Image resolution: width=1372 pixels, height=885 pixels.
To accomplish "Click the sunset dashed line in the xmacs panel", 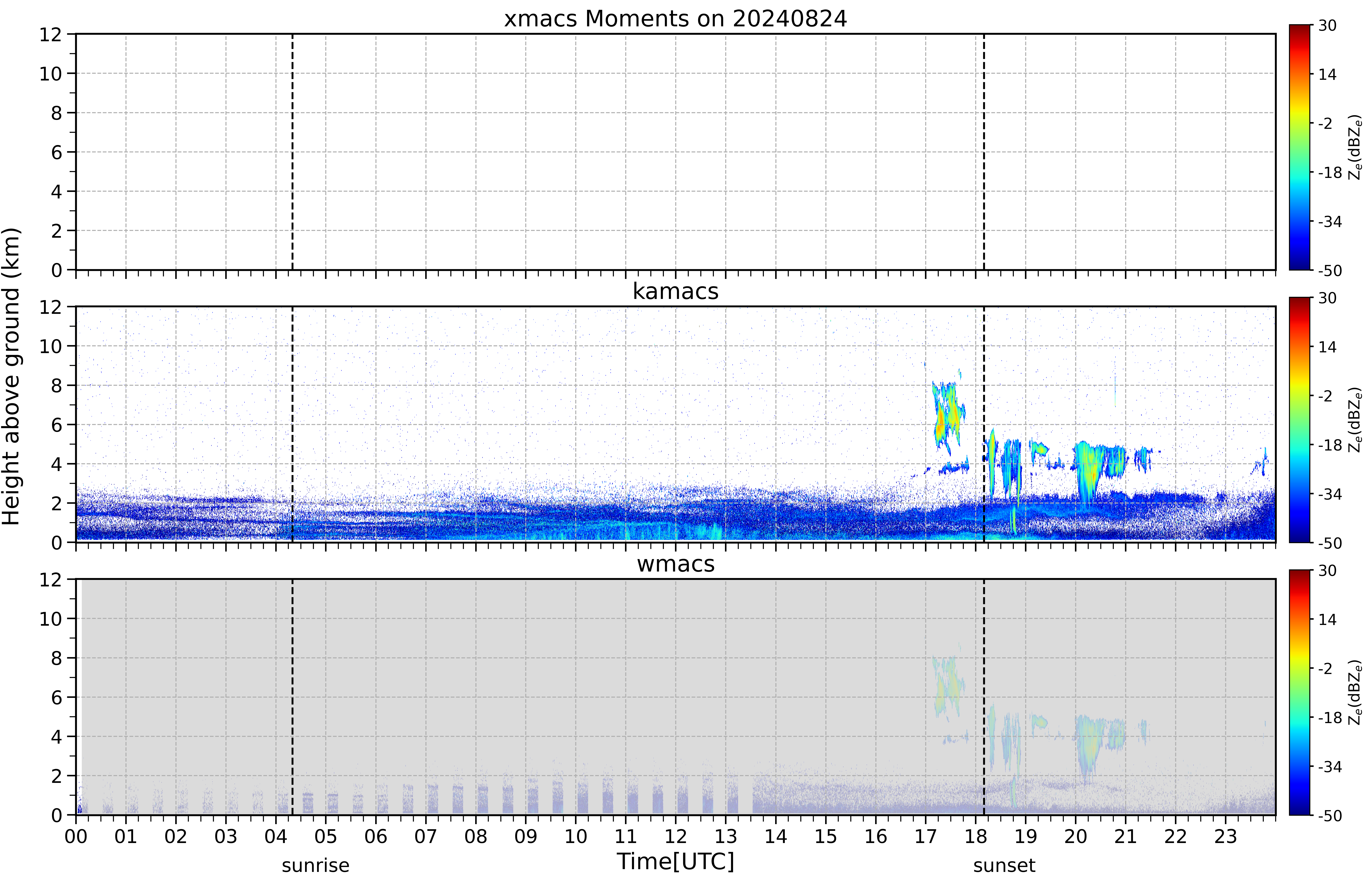I will pyautogui.click(x=984, y=152).
